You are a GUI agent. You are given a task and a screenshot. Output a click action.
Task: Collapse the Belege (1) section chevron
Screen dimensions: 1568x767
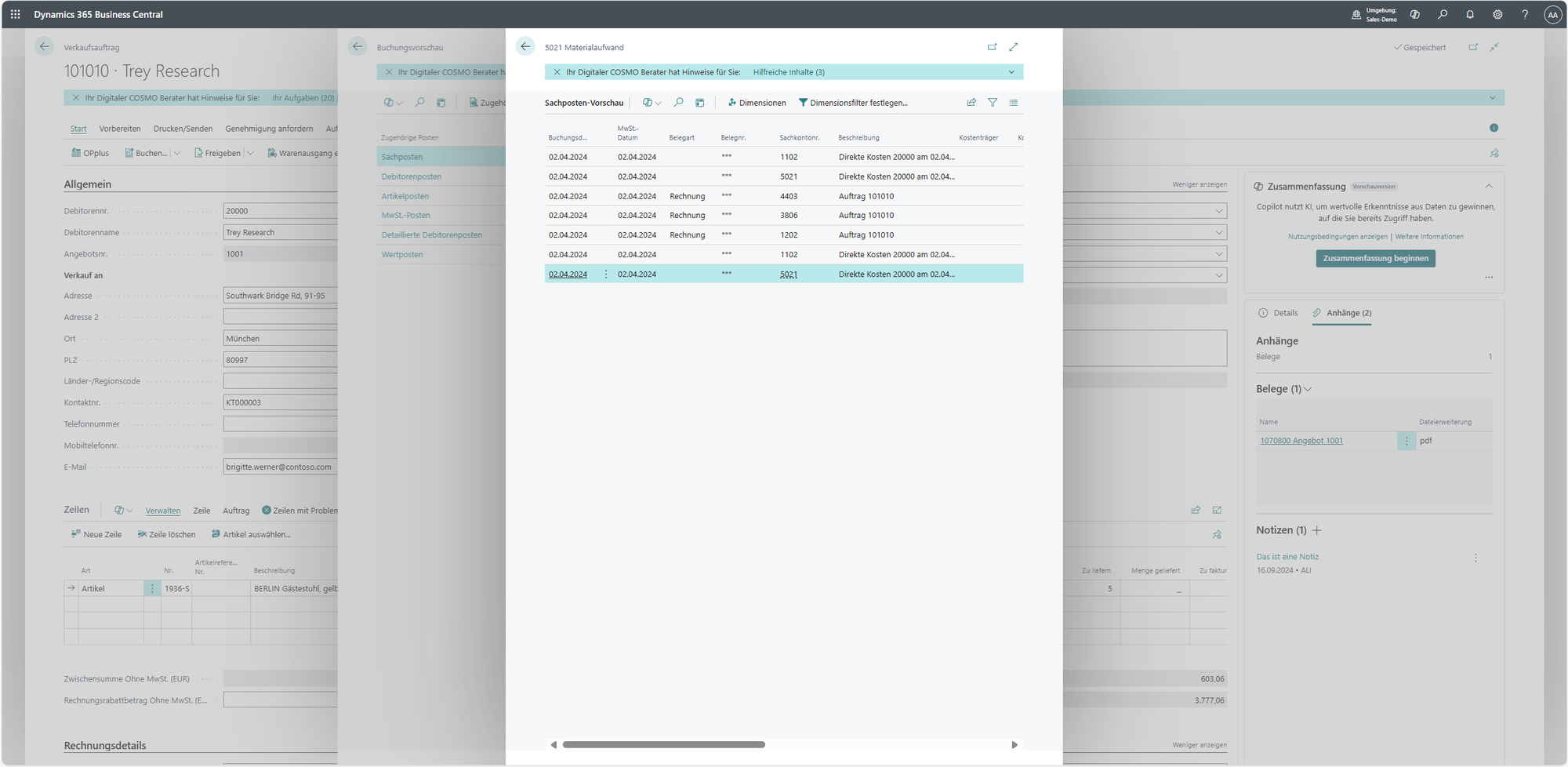coord(1308,389)
